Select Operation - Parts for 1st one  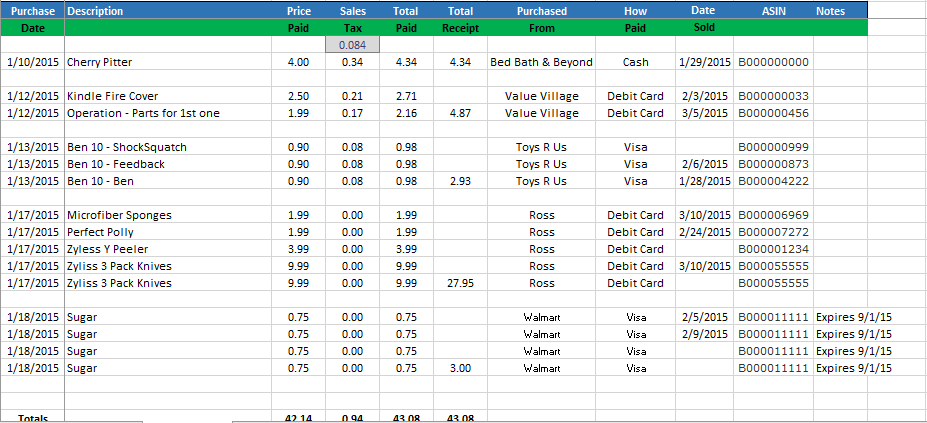[x=168, y=113]
